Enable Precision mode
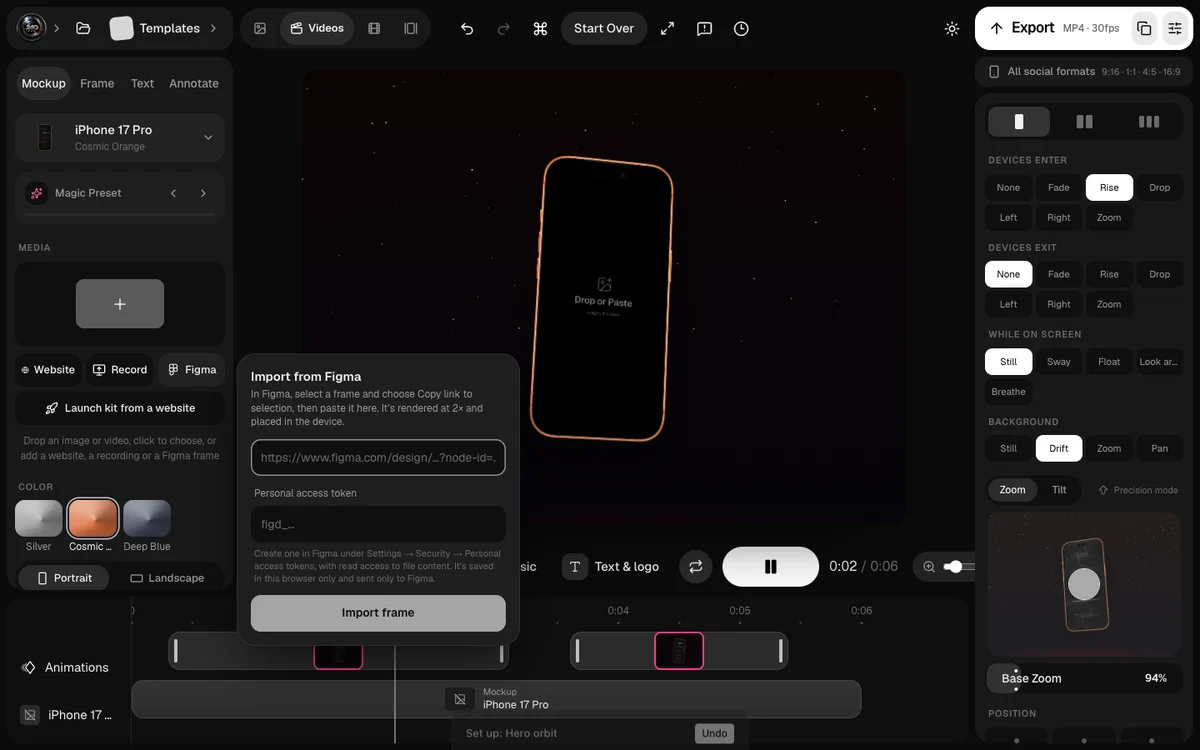Image resolution: width=1200 pixels, height=750 pixels. (1138, 490)
